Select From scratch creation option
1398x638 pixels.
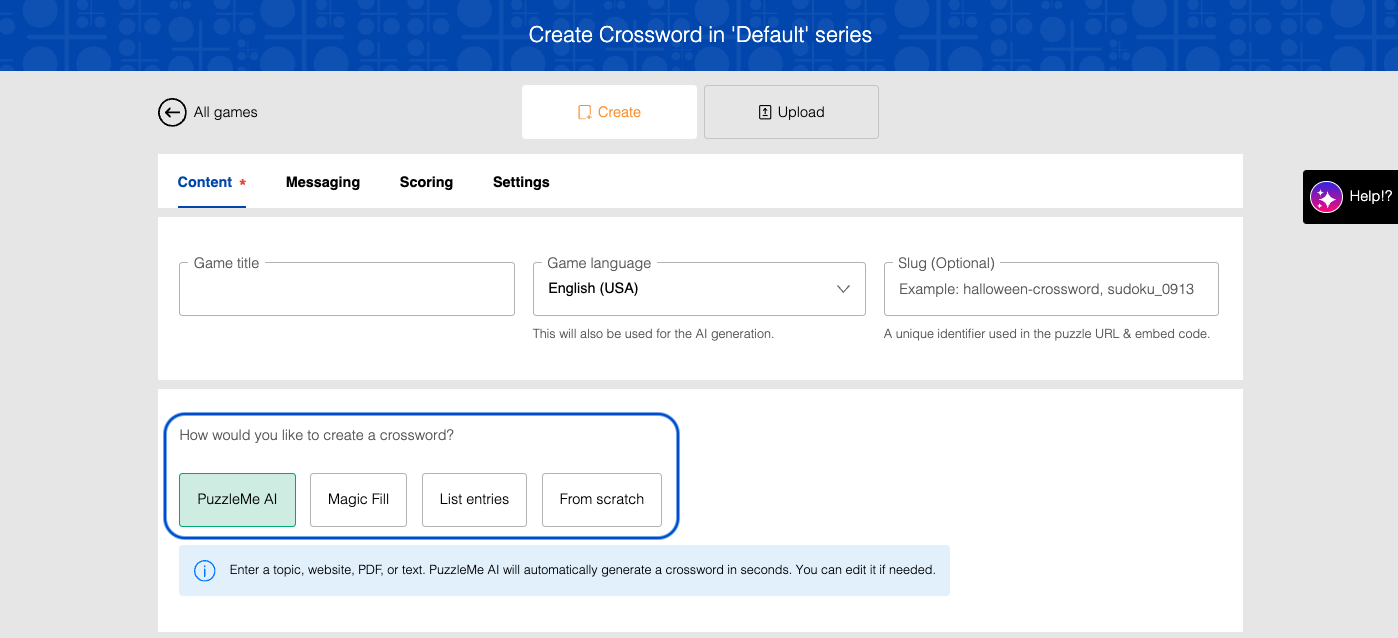pos(601,499)
